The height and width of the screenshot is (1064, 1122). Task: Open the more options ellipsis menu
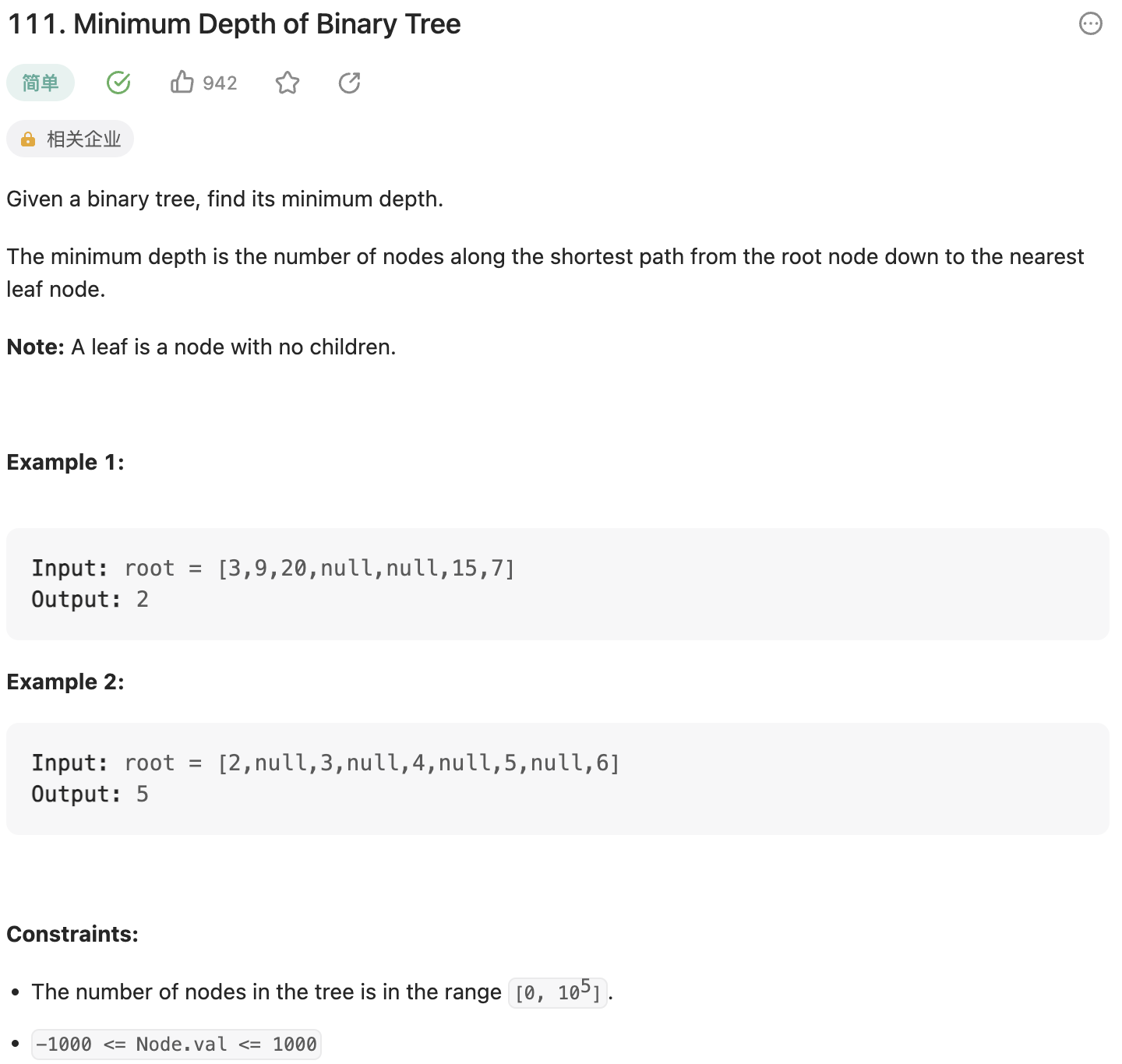pos(1090,24)
